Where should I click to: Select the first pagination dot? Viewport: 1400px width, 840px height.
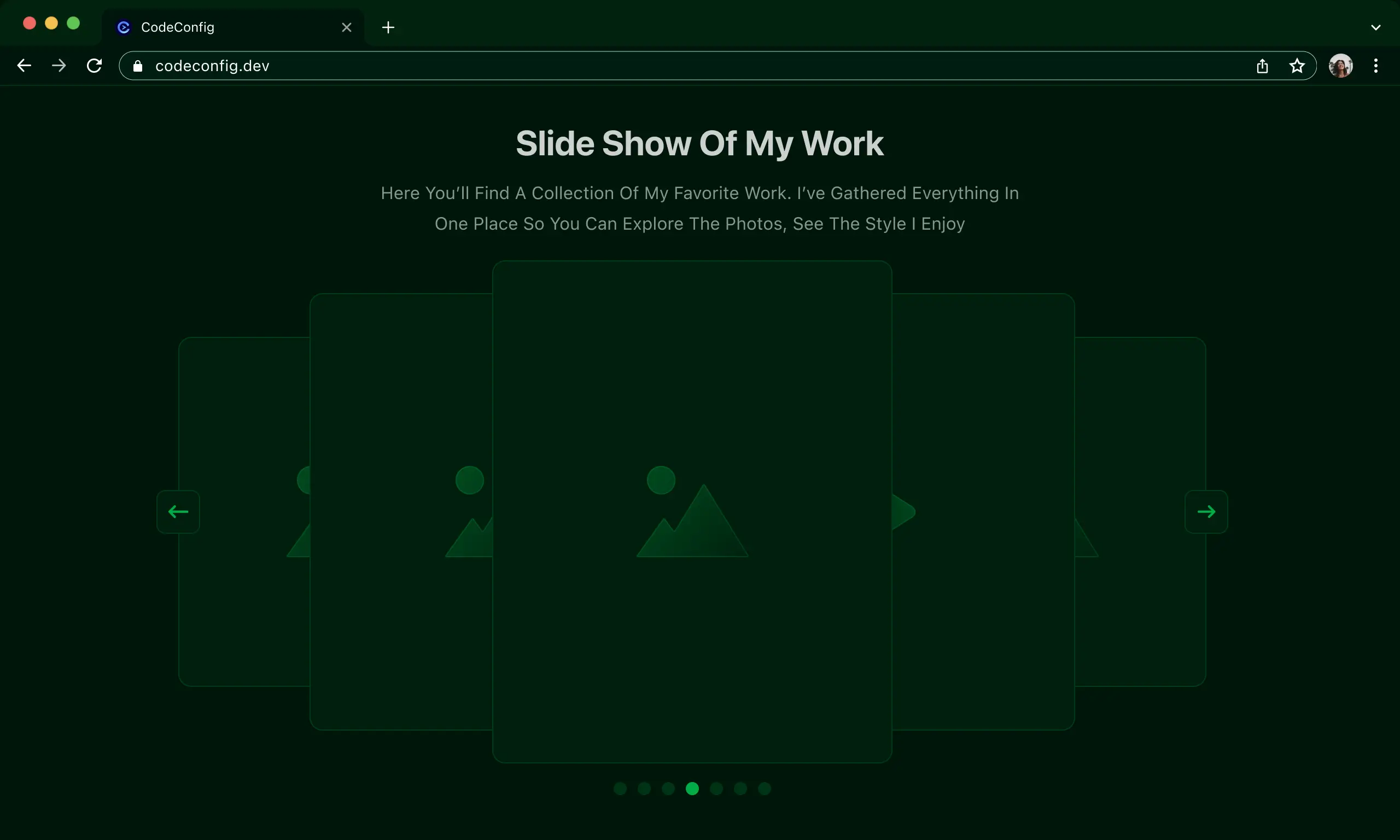[620, 788]
